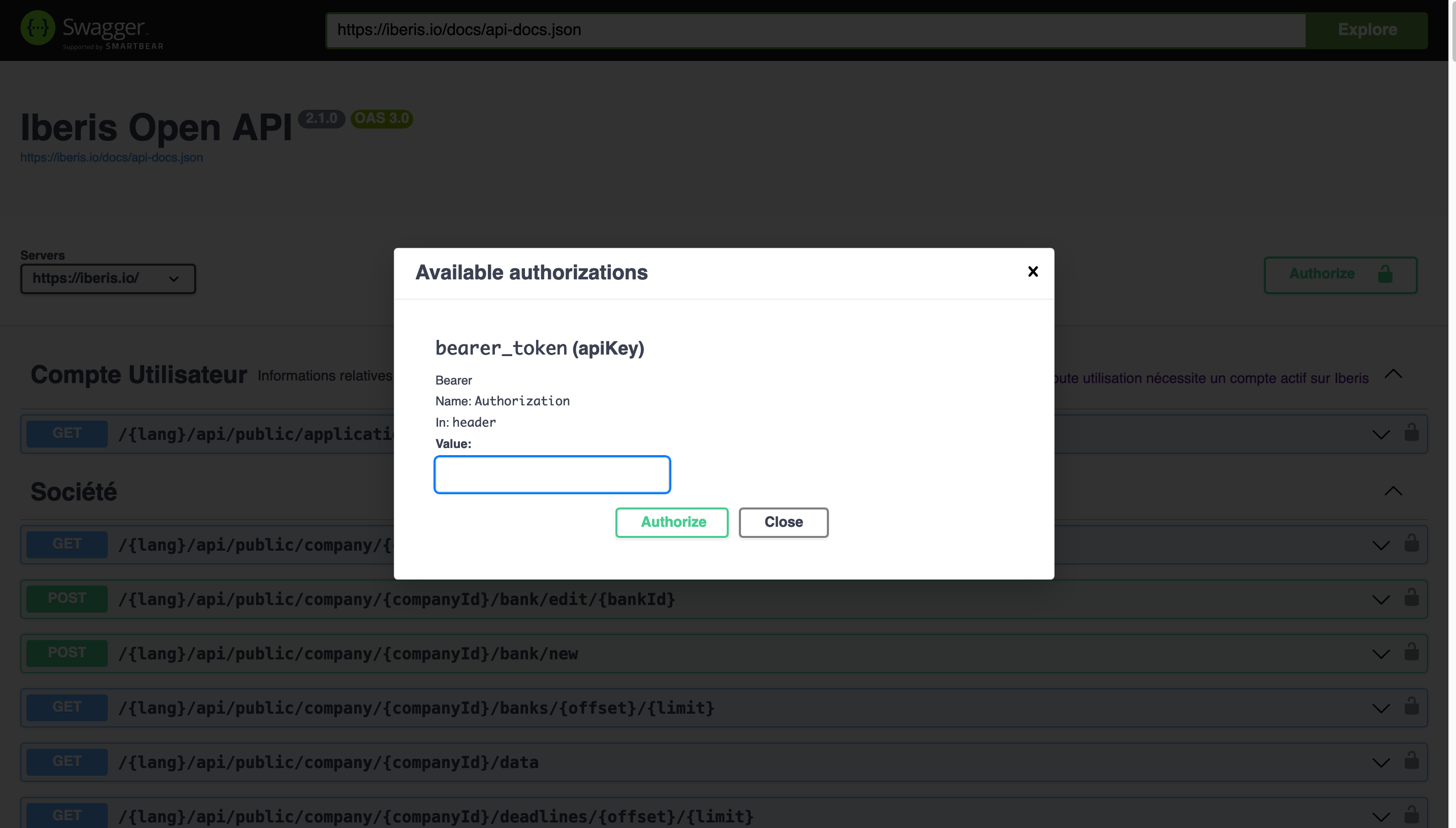The image size is (1456, 828).
Task: Click the Société section heading
Action: point(74,492)
